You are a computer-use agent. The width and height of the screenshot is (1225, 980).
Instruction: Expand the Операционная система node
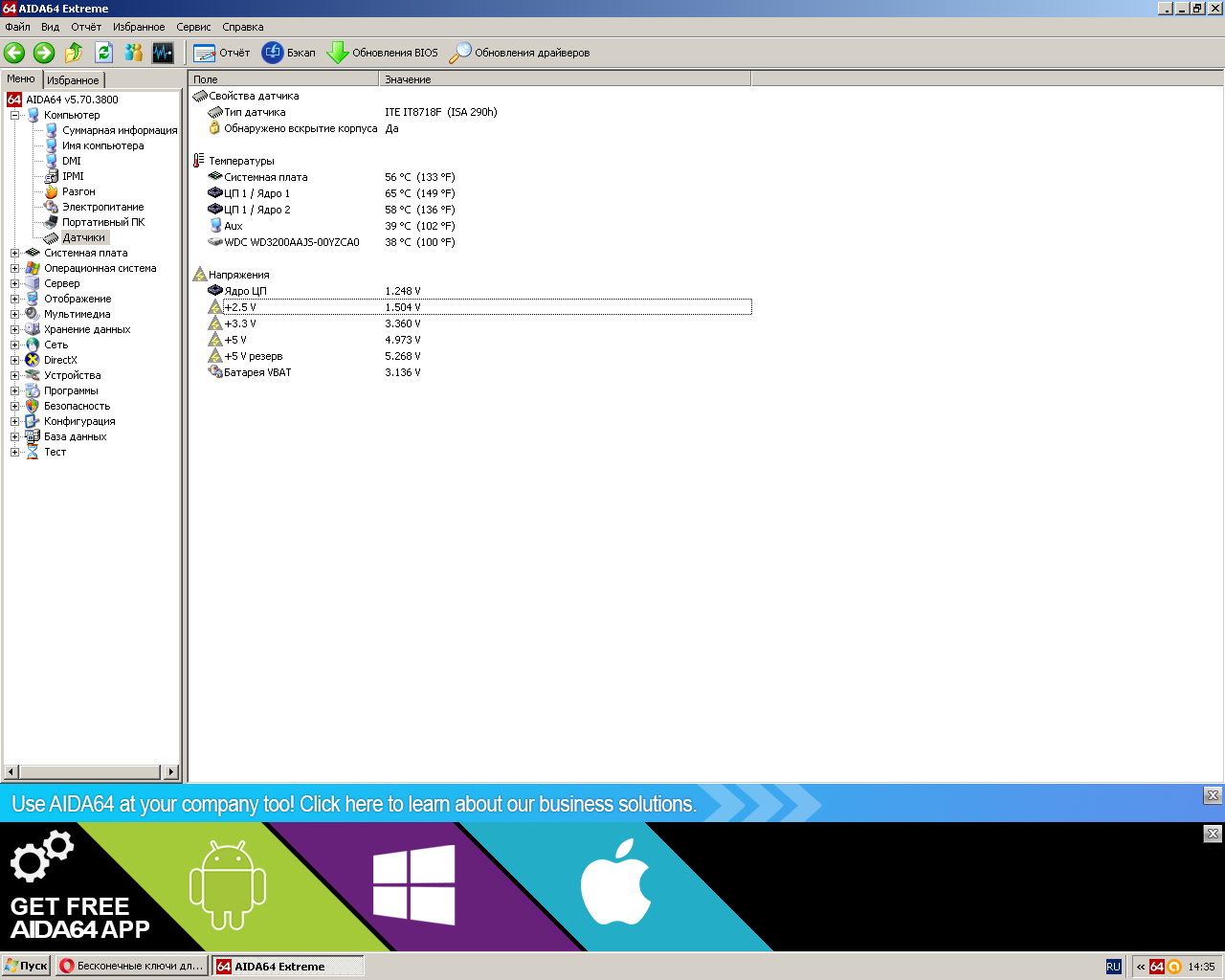point(14,268)
